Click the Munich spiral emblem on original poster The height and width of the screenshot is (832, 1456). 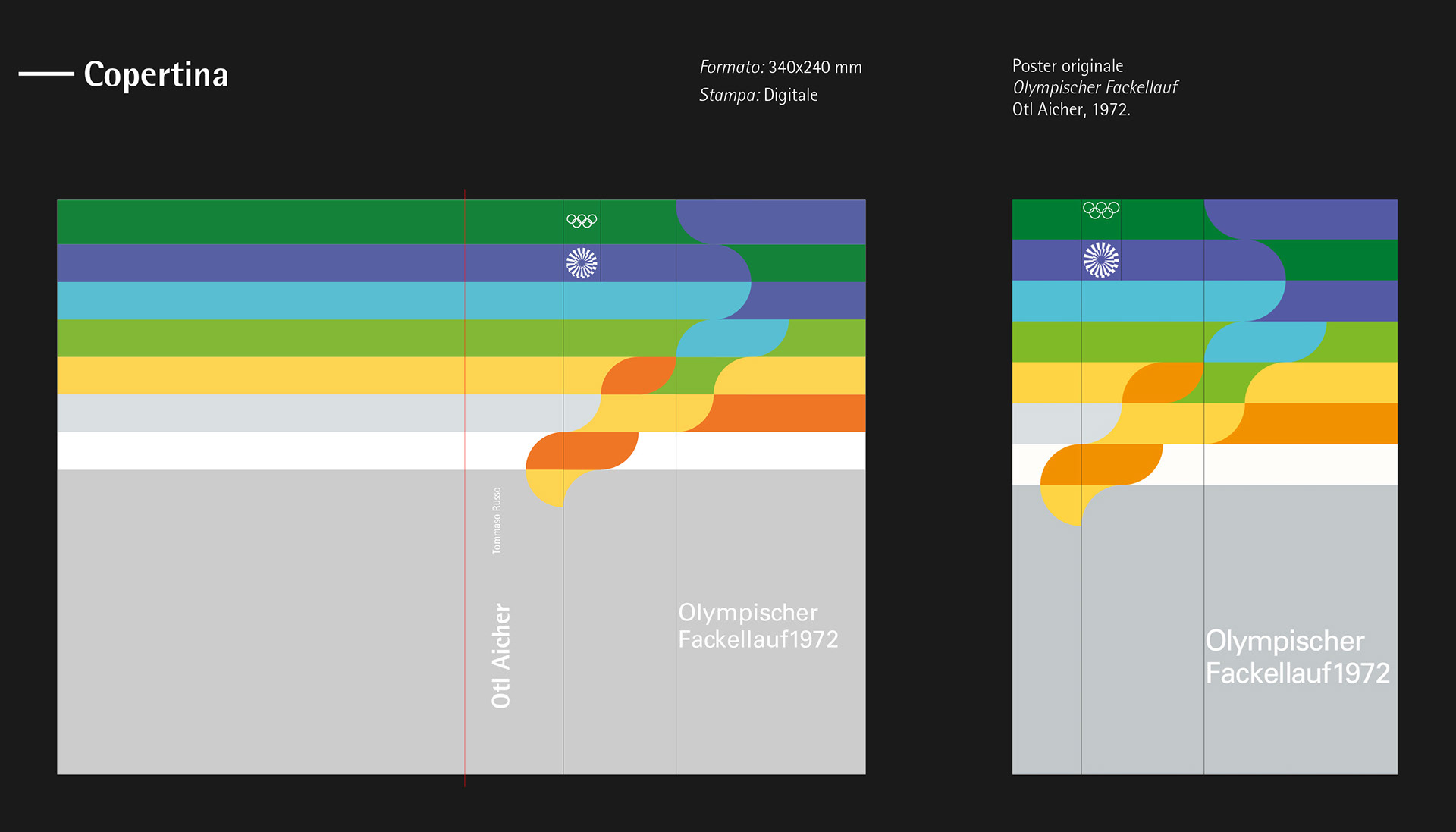[1101, 260]
